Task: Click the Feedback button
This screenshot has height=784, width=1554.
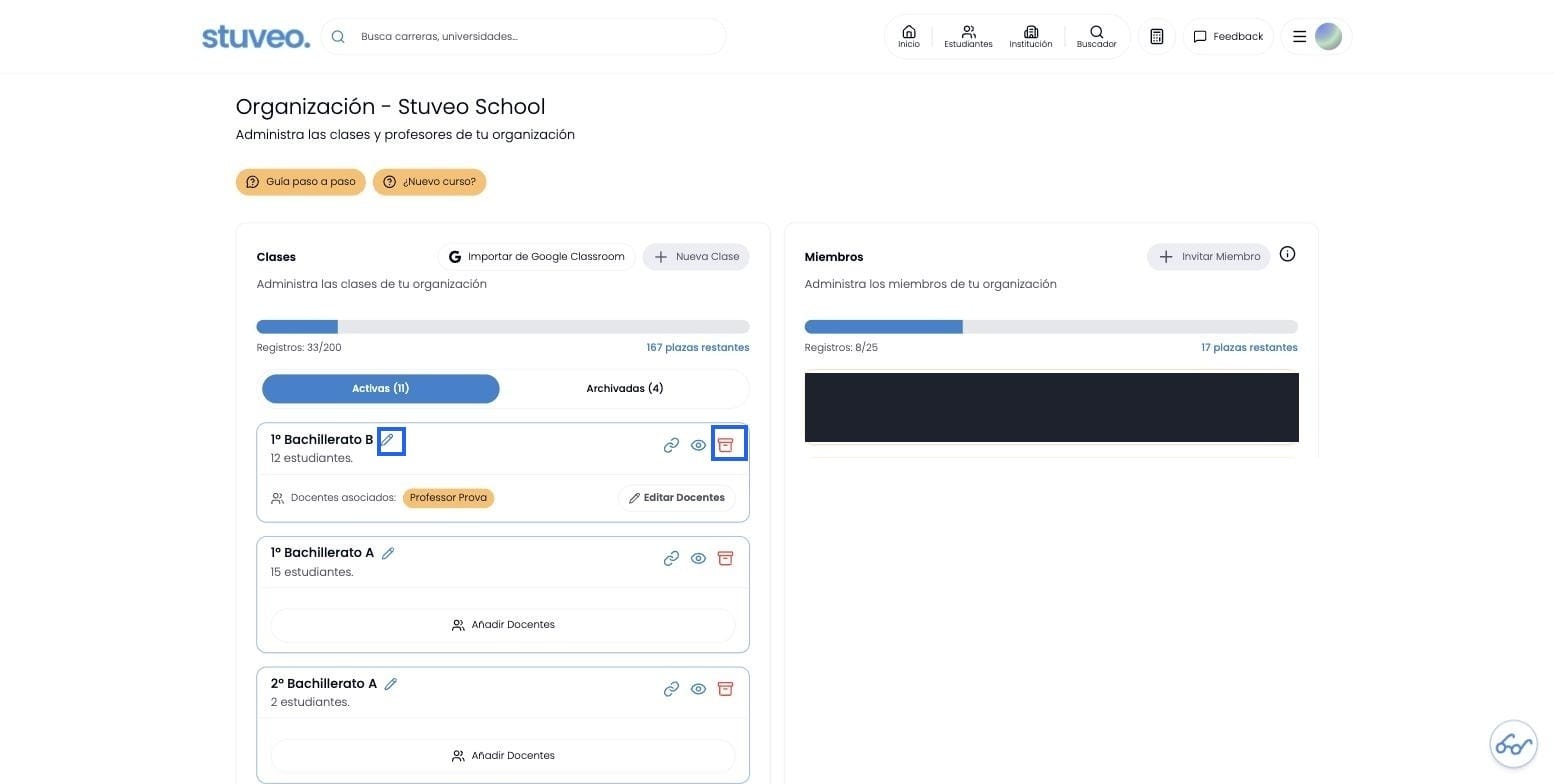Action: point(1228,36)
